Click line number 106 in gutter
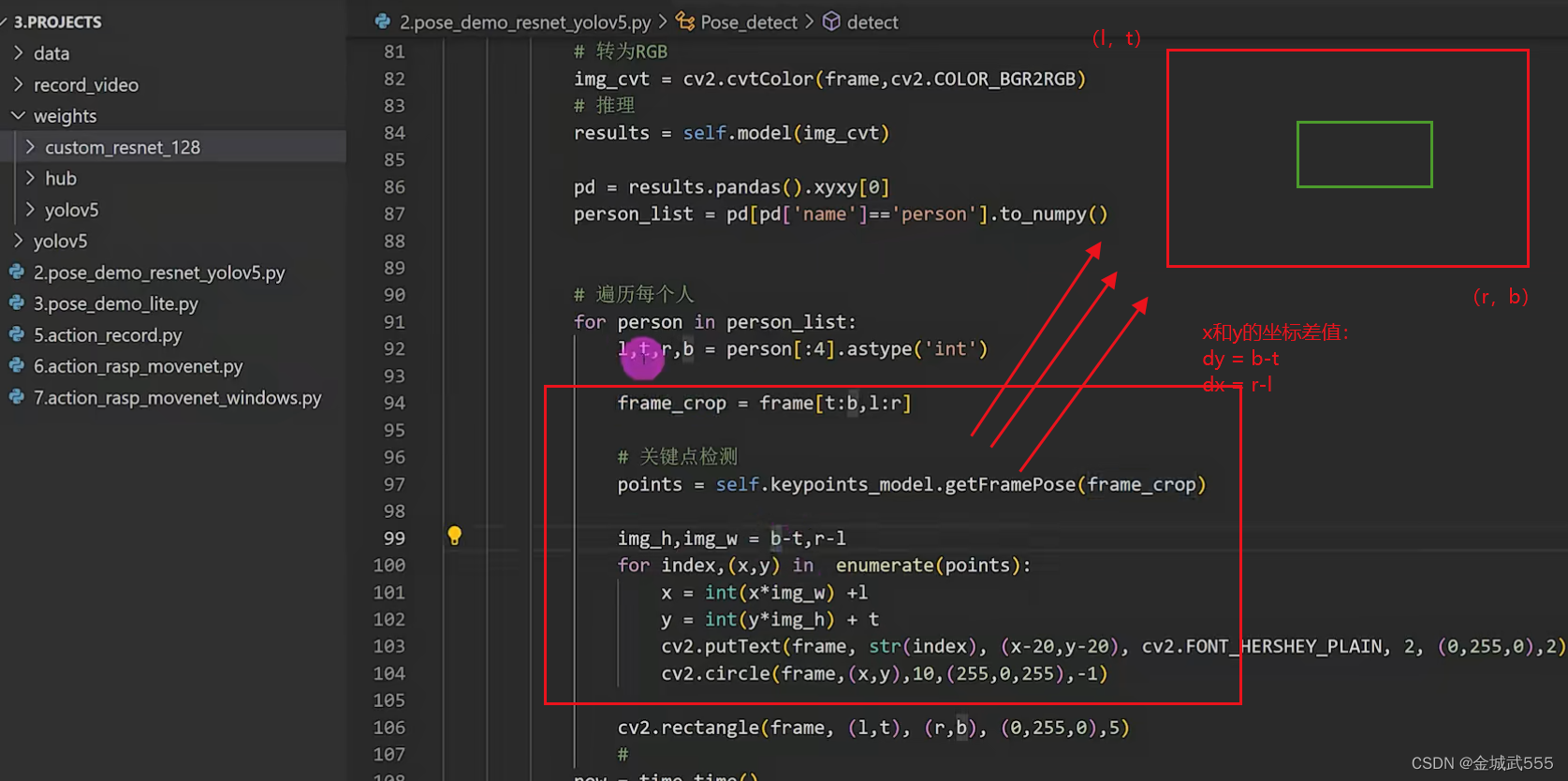Image resolution: width=1568 pixels, height=781 pixels. [389, 728]
